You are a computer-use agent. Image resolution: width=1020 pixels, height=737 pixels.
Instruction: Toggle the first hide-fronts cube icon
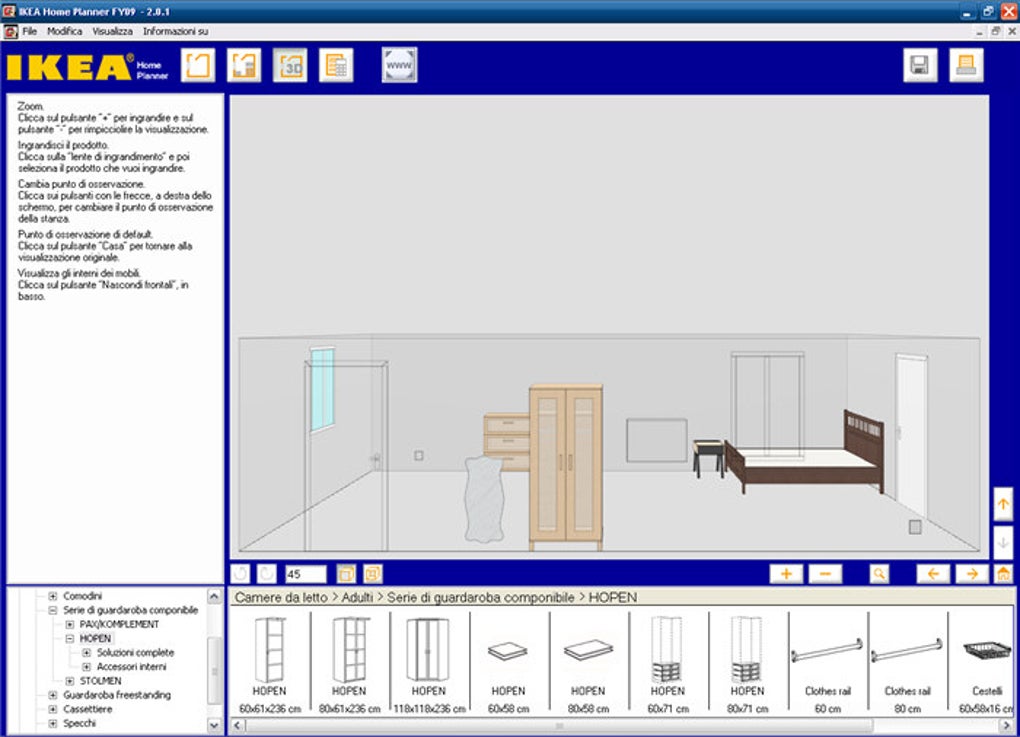pyautogui.click(x=345, y=574)
